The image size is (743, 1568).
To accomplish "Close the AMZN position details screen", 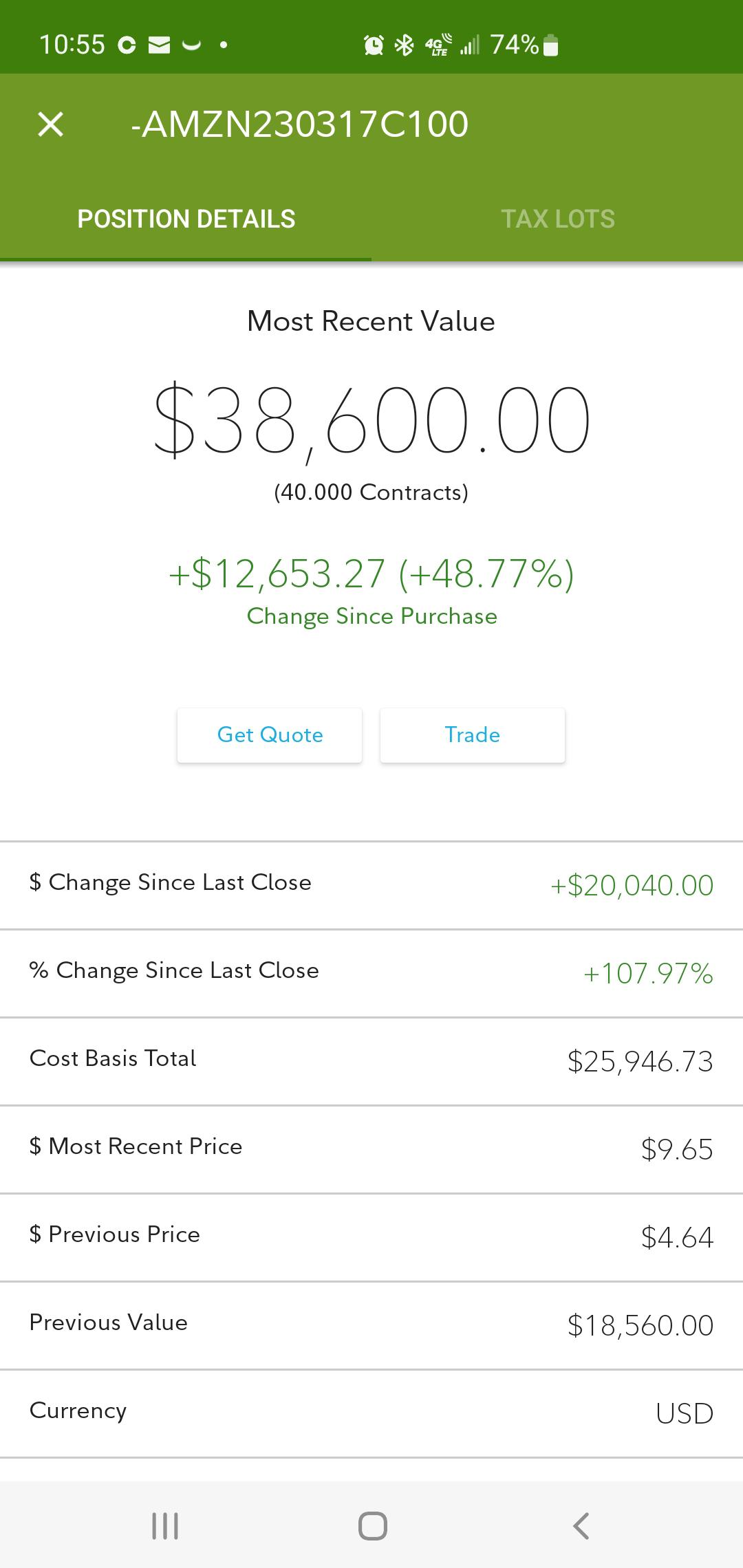I will coord(50,124).
